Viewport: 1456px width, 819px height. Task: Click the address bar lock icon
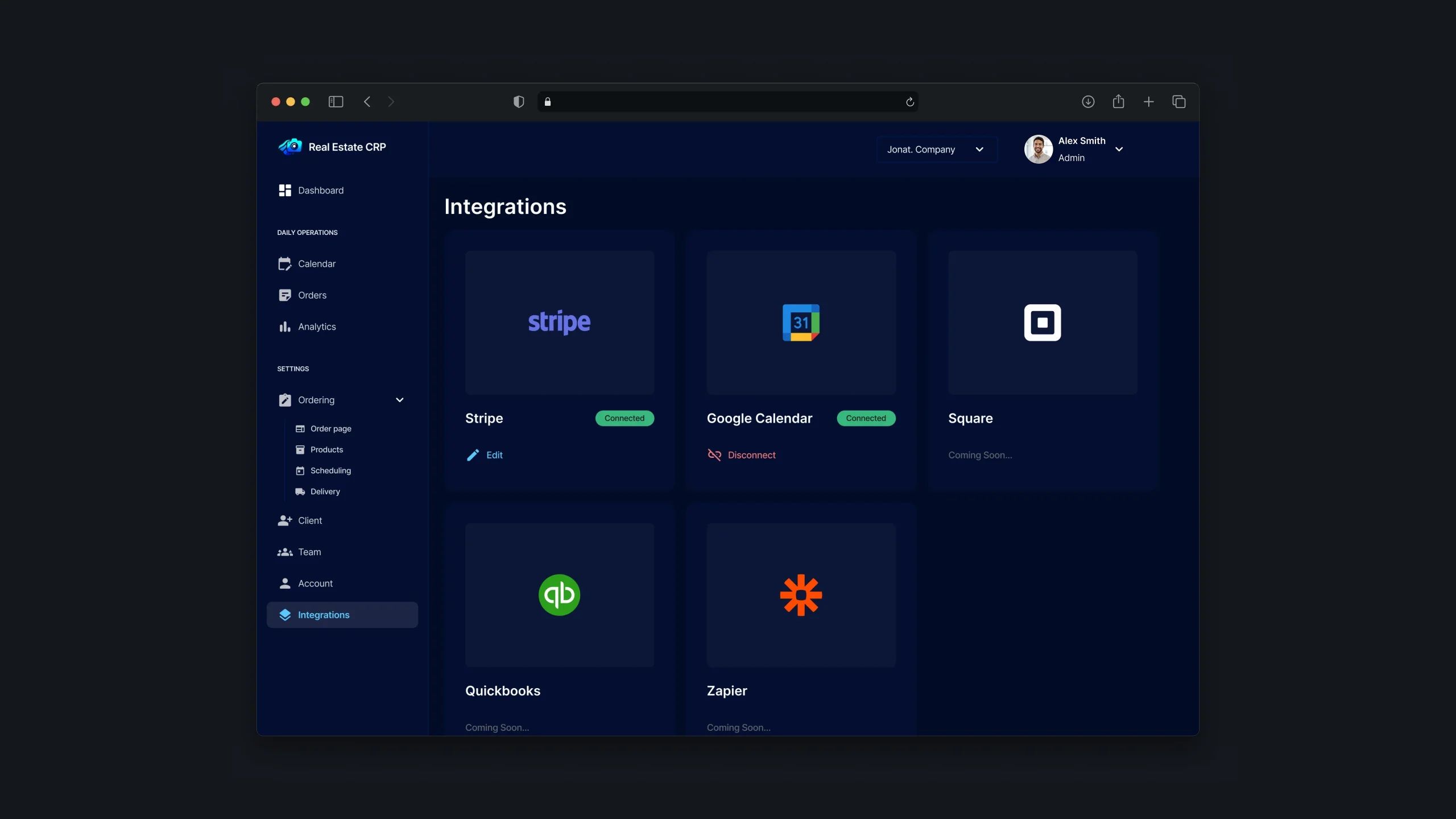(548, 102)
